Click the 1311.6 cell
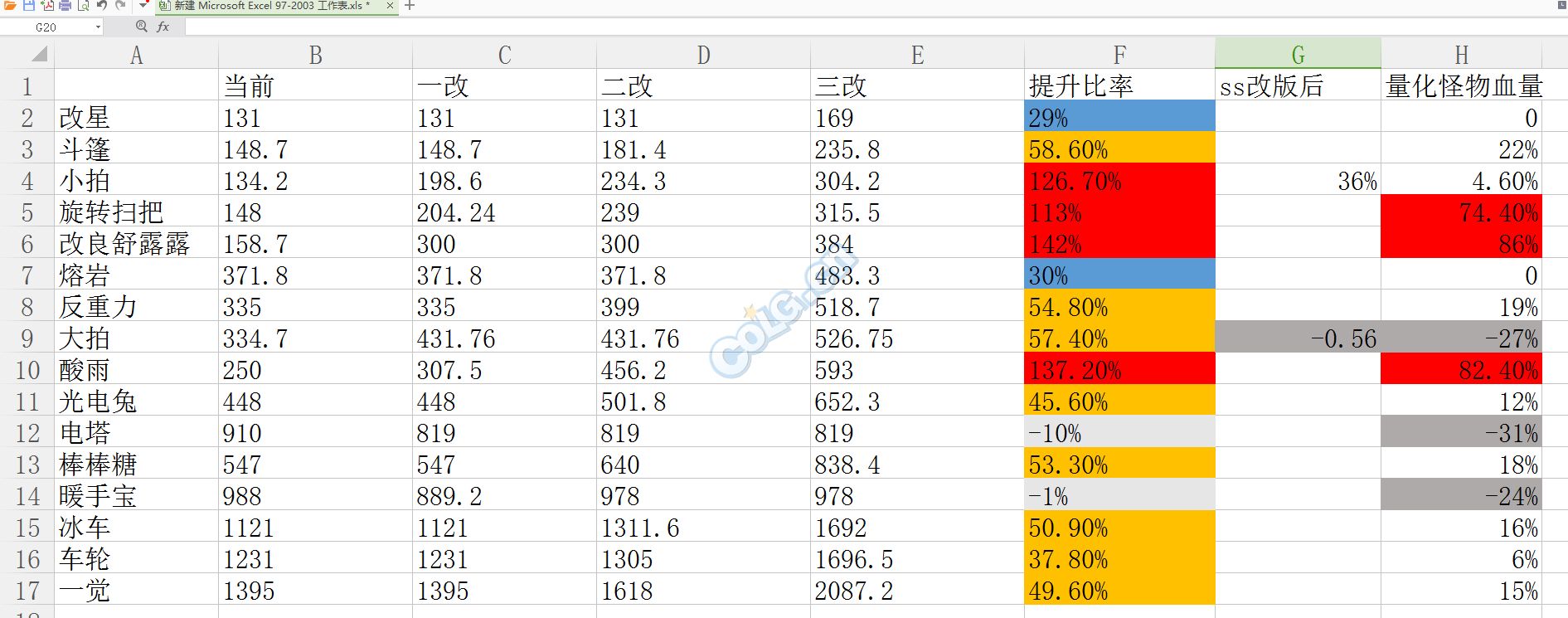Image resolution: width=1568 pixels, height=618 pixels. pos(703,527)
